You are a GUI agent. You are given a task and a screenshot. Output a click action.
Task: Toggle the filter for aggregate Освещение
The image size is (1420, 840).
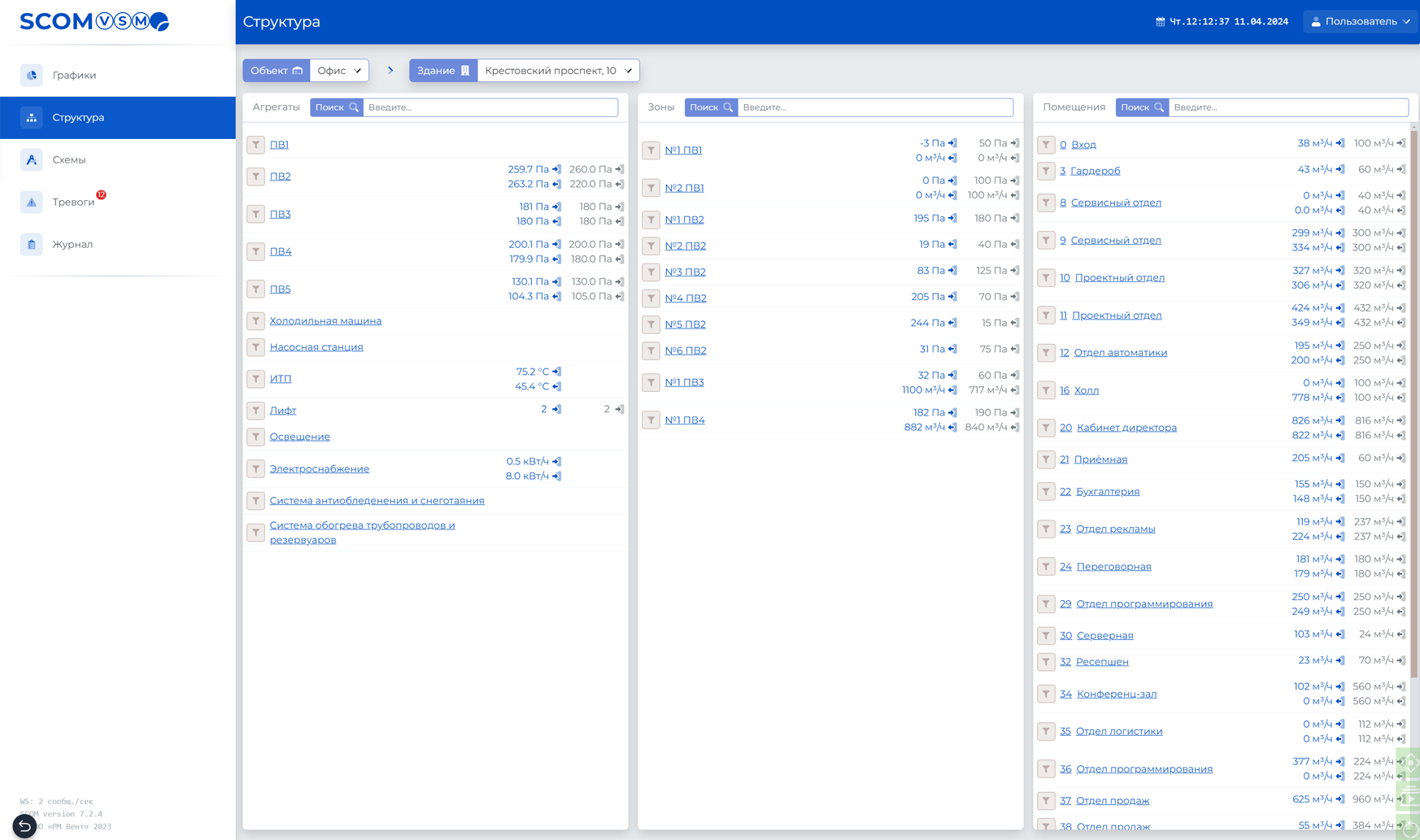255,437
